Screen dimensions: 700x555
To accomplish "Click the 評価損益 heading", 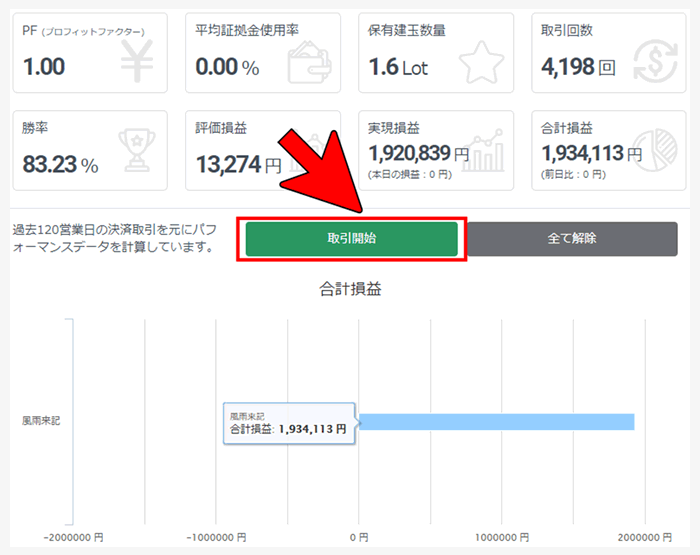I will click(221, 128).
